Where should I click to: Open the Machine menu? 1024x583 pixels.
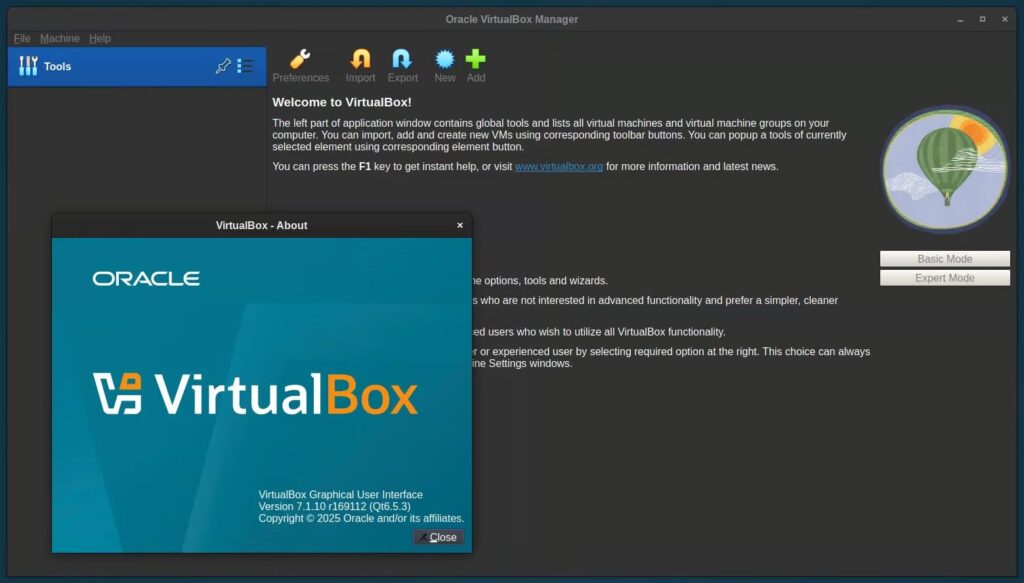click(59, 38)
